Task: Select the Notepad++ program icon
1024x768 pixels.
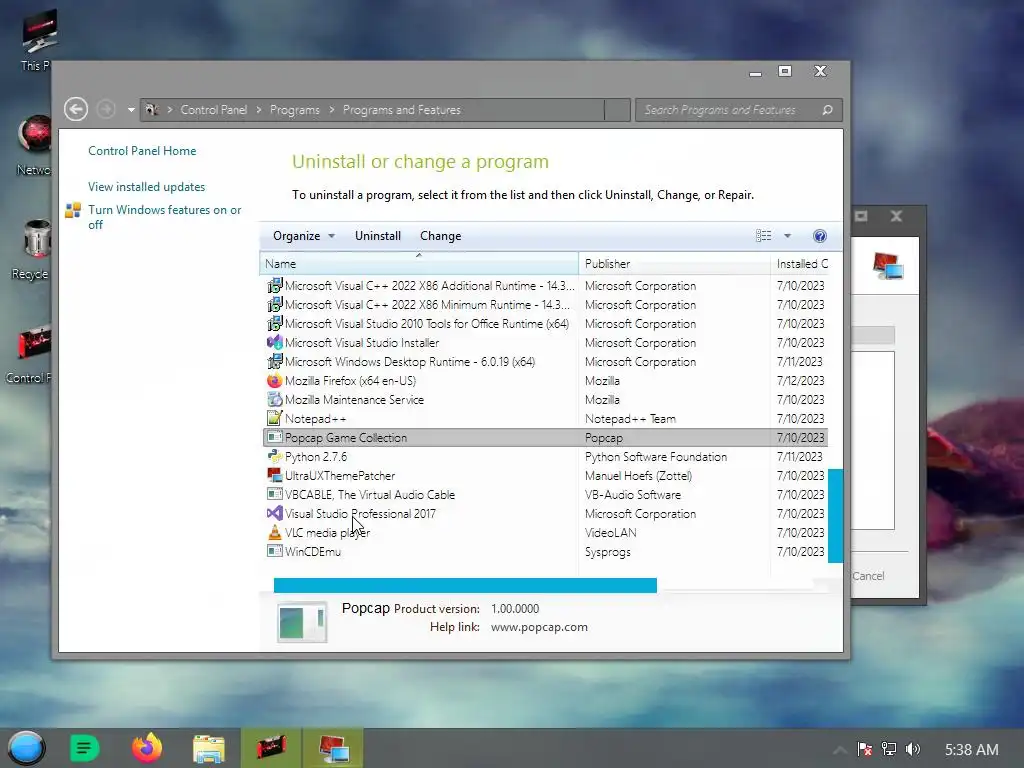Action: (x=275, y=418)
